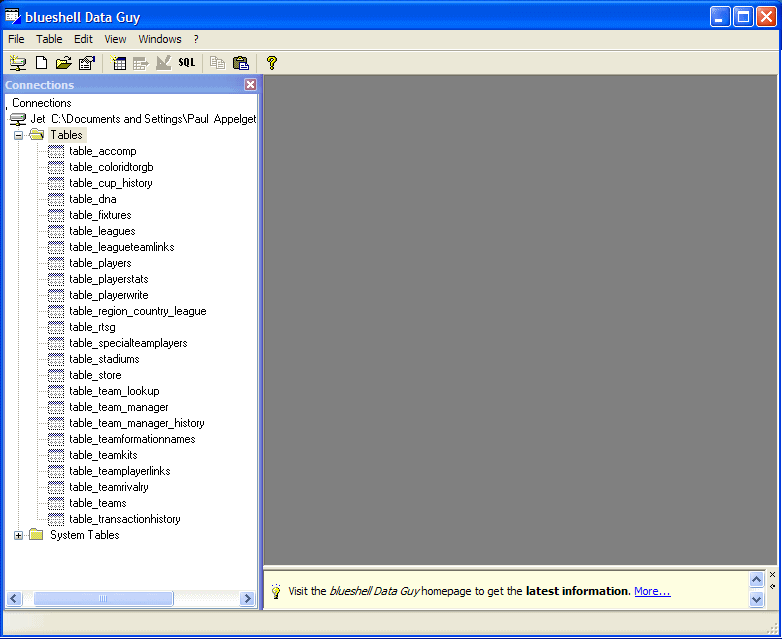Open the File menu
The height and width of the screenshot is (639, 782).
click(x=16, y=39)
